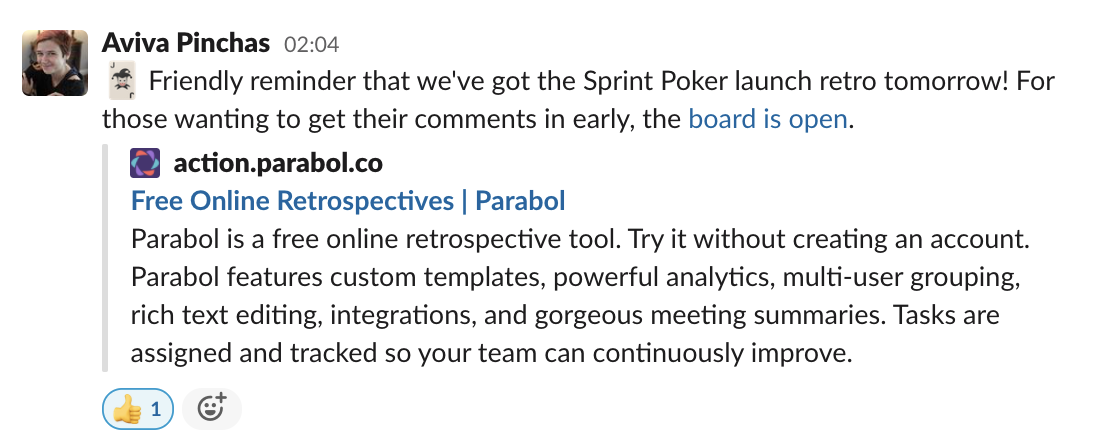Screen dimensions: 1100x446
Task: Open "Free Online Retrospectives | Parabol" title link
Action: point(348,201)
